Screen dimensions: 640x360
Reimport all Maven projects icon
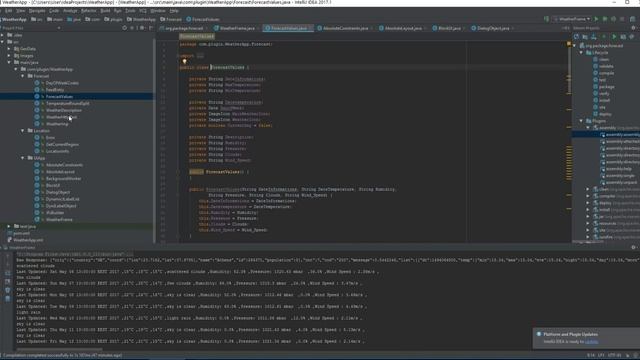point(576,37)
